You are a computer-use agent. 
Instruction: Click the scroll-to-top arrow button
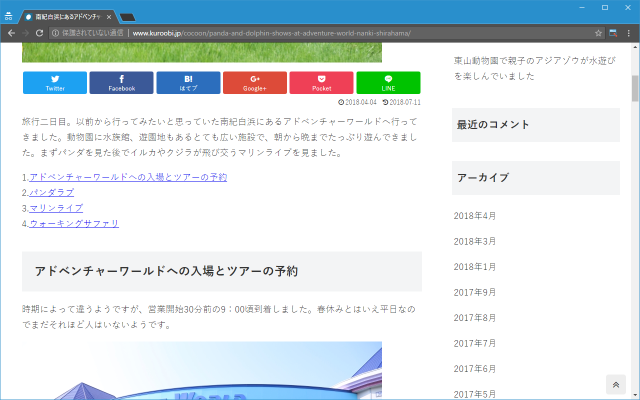[x=617, y=385]
